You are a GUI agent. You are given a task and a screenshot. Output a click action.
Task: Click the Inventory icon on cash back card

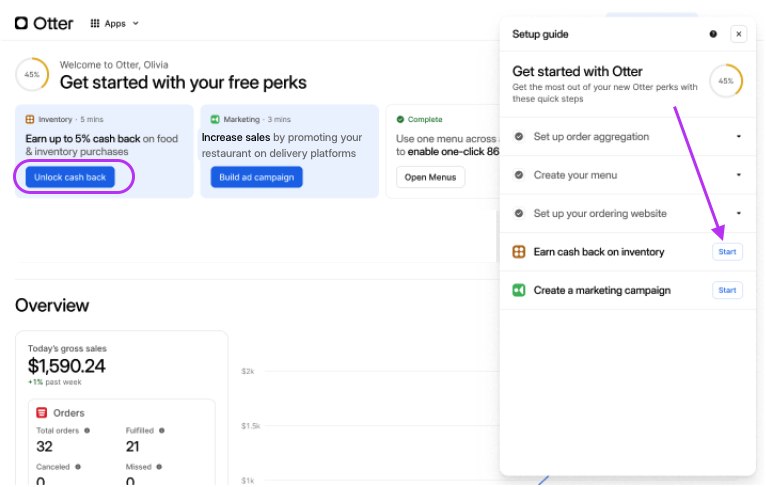pos(30,119)
